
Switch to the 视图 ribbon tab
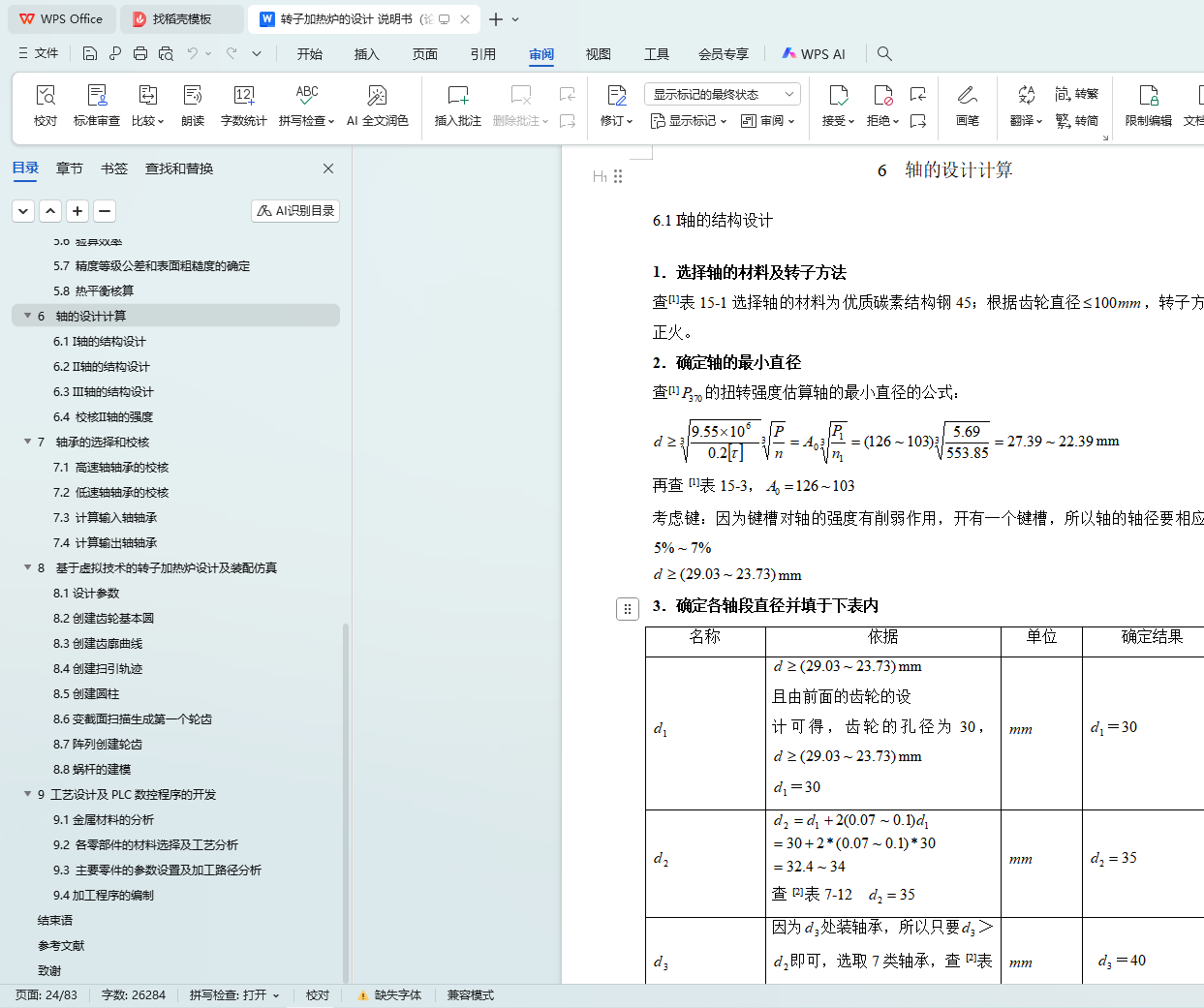pyautogui.click(x=599, y=54)
